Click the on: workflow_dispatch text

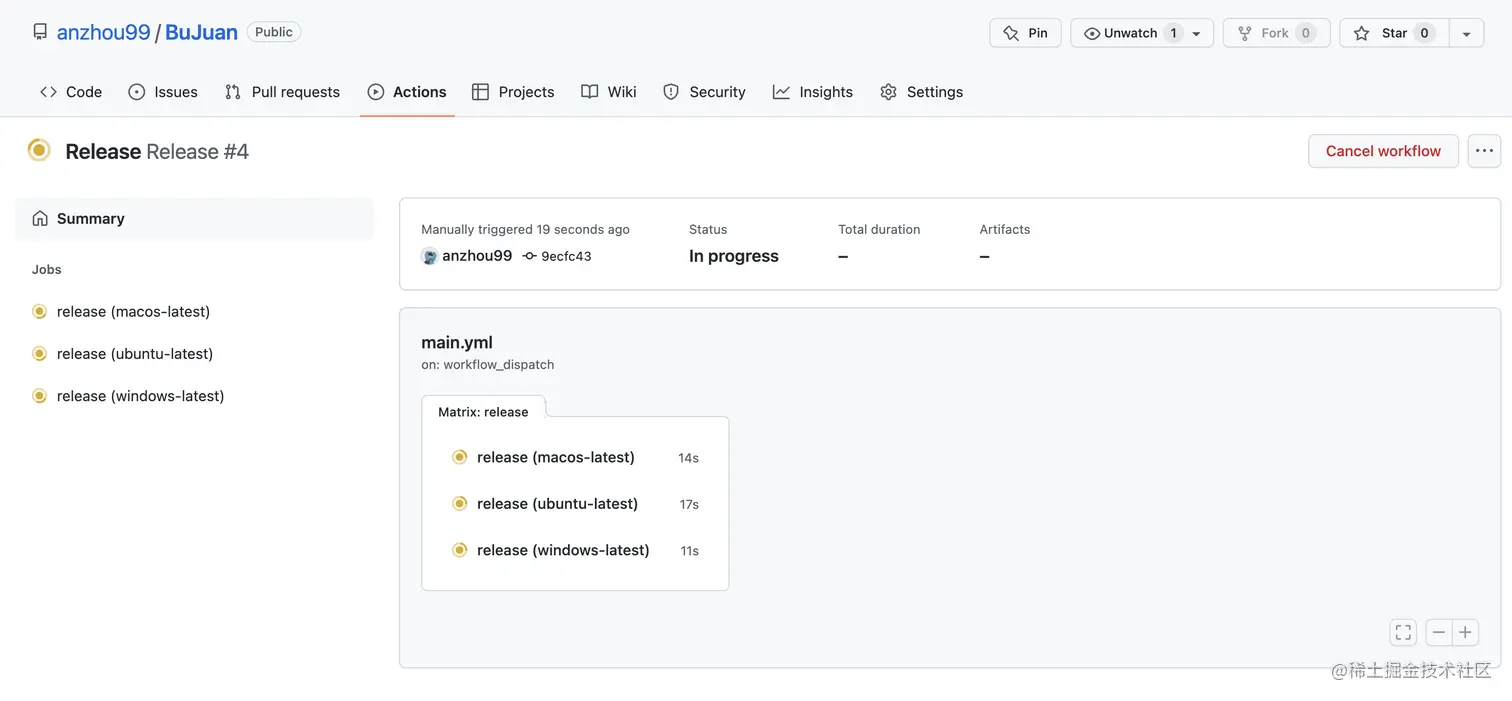(487, 365)
